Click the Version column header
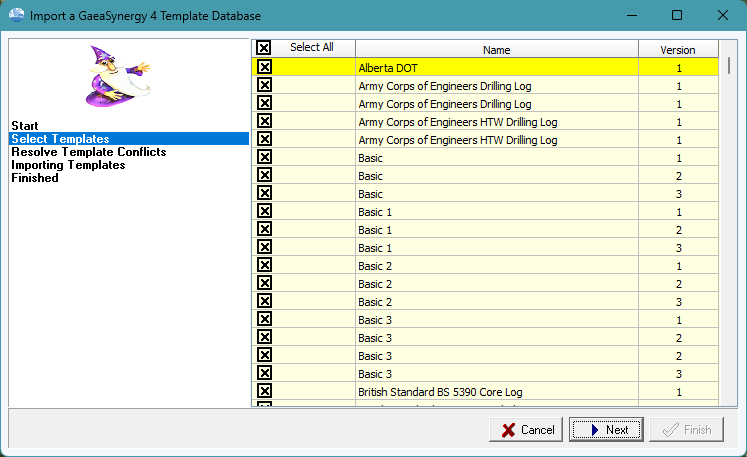Image resolution: width=747 pixels, height=457 pixels. coord(677,49)
